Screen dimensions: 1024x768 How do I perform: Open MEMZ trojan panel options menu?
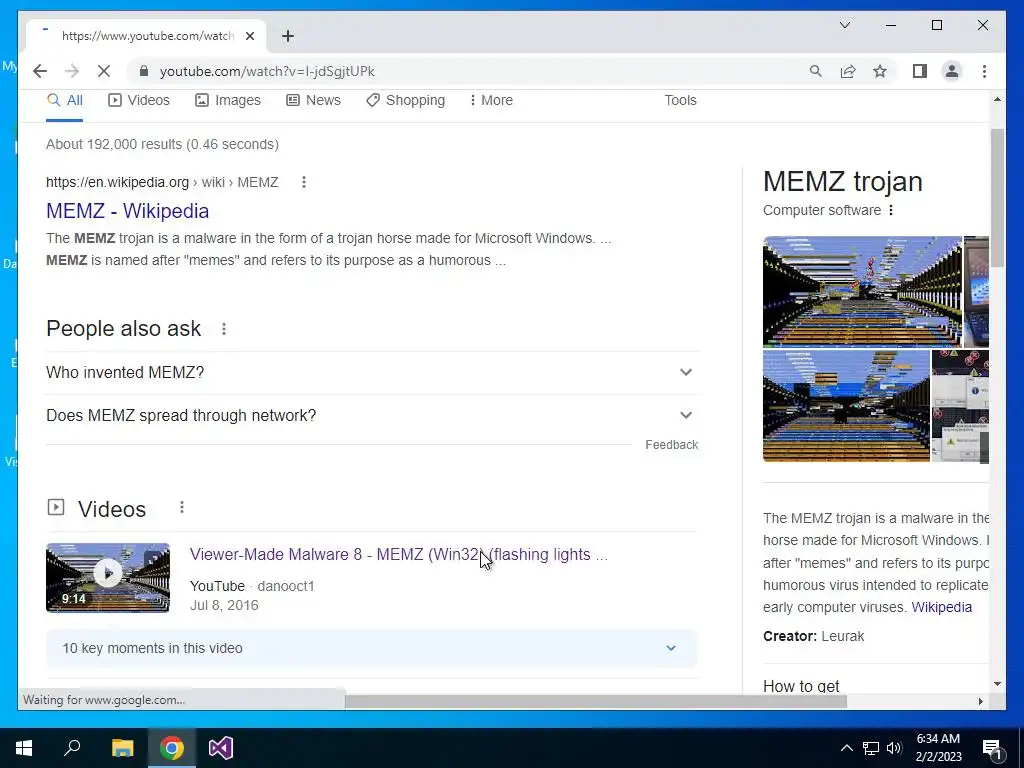coord(891,210)
